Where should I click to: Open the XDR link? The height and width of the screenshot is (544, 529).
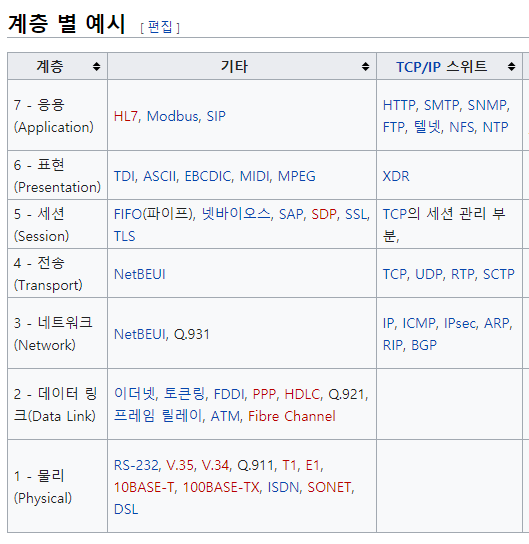396,176
